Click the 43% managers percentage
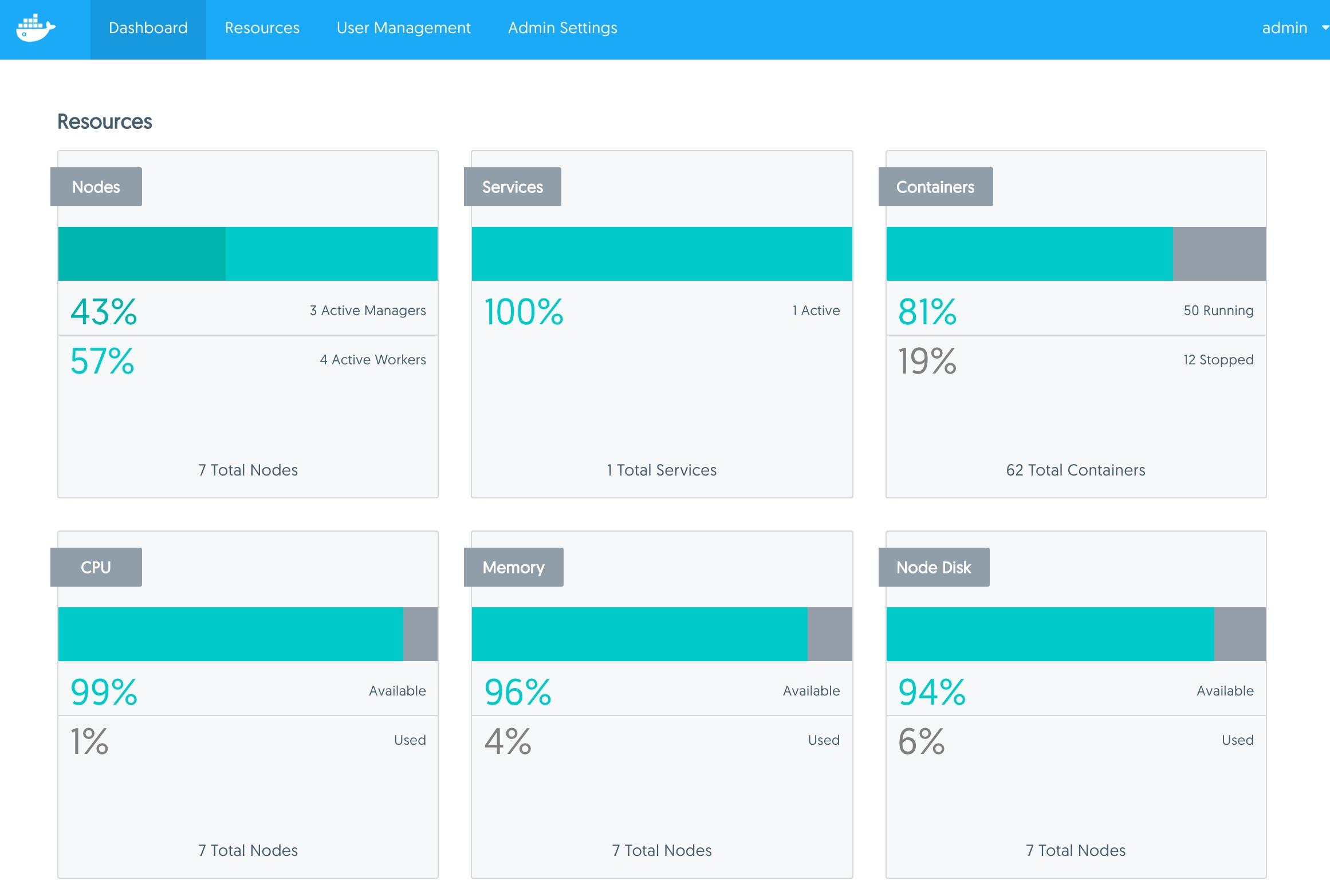The image size is (1330, 896). [104, 312]
